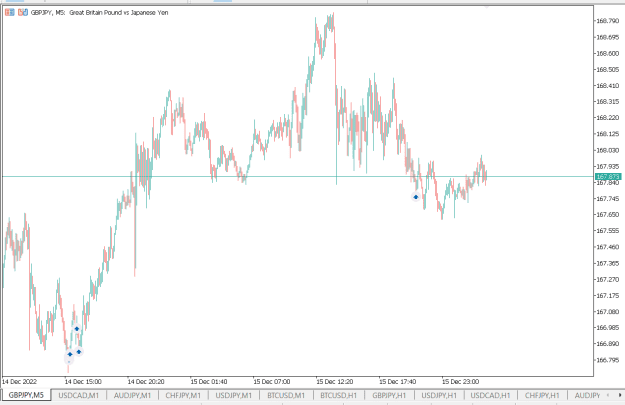Click the 167.650 price scale label

607,214
